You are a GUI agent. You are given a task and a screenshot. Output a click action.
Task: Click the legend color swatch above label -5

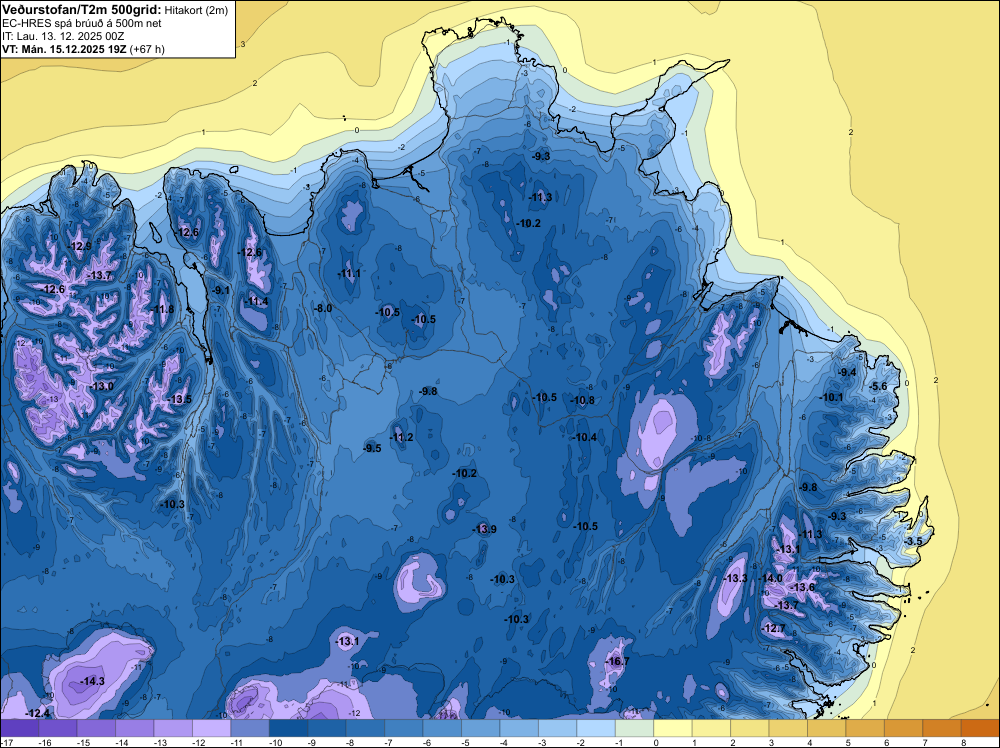[x=481, y=728]
